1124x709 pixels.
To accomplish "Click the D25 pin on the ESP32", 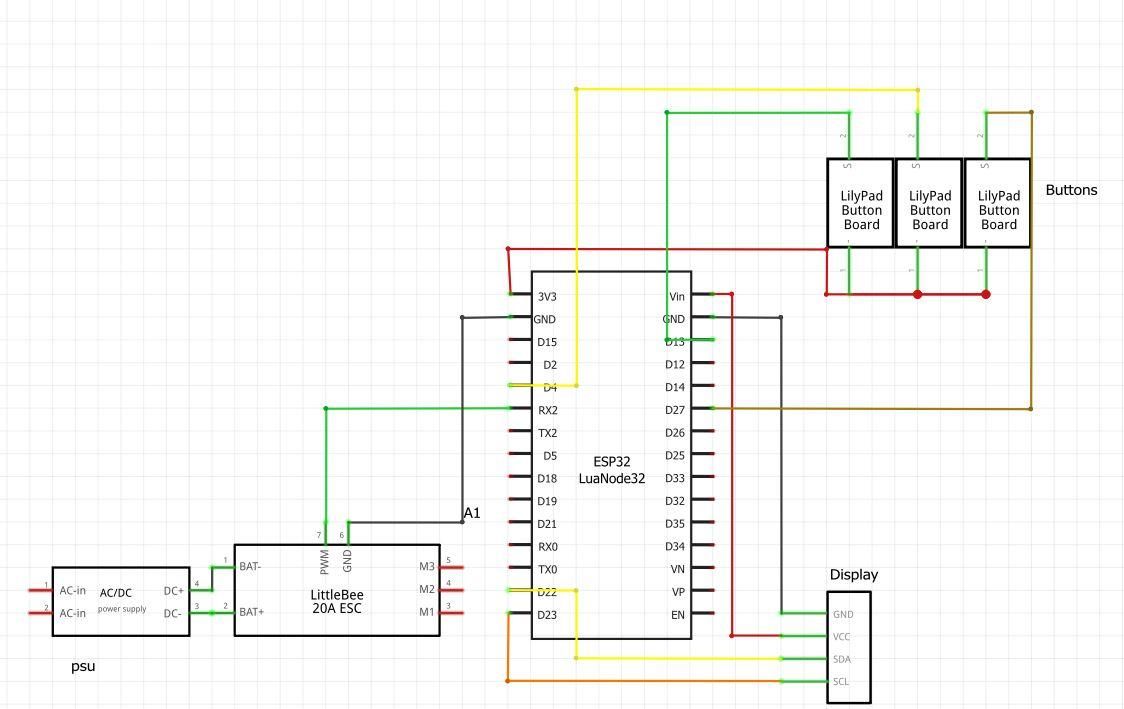I will coord(702,454).
